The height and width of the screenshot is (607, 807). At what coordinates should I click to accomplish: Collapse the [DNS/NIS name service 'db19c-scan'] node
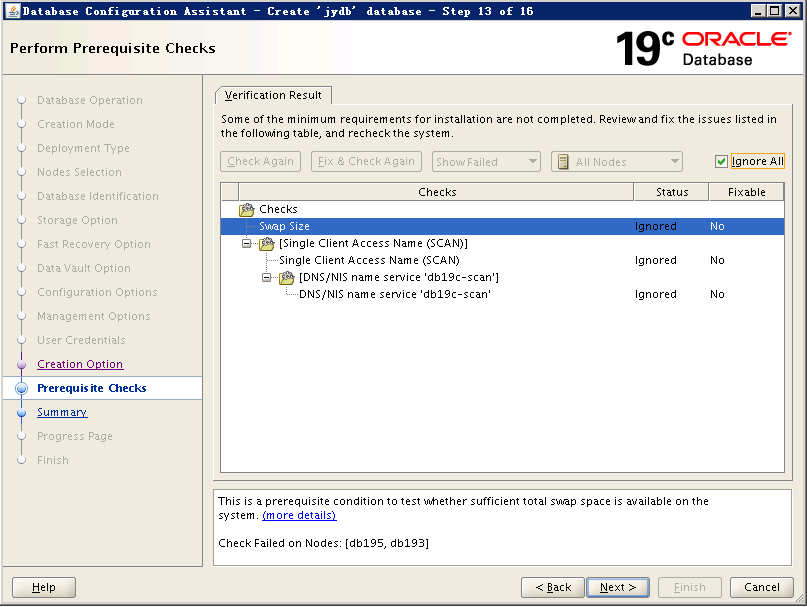[x=267, y=278]
